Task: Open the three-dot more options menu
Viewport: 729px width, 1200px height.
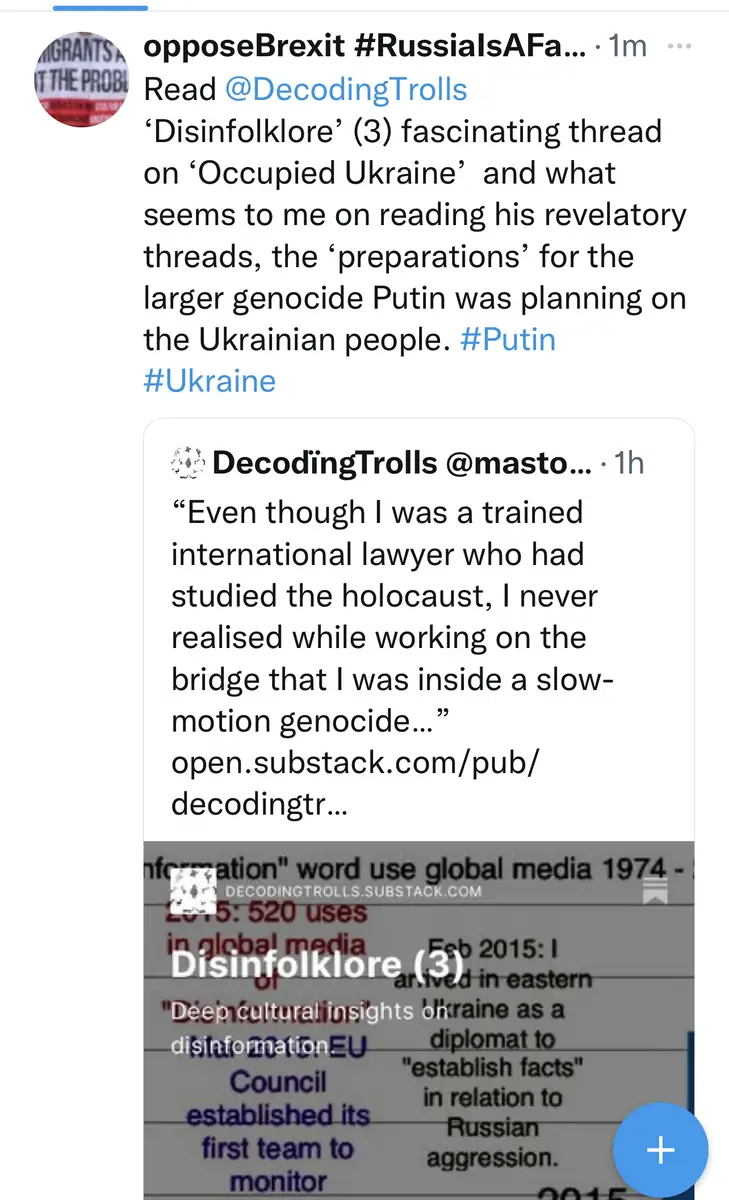Action: (679, 48)
